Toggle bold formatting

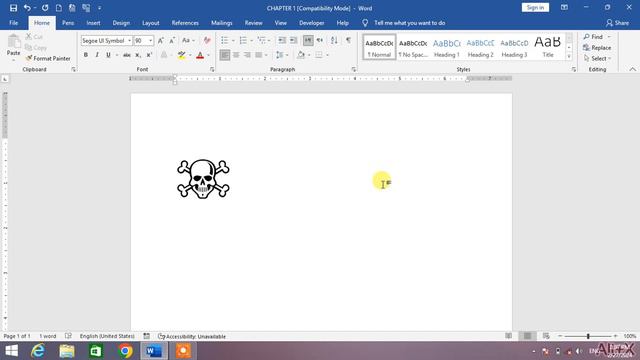pos(86,55)
